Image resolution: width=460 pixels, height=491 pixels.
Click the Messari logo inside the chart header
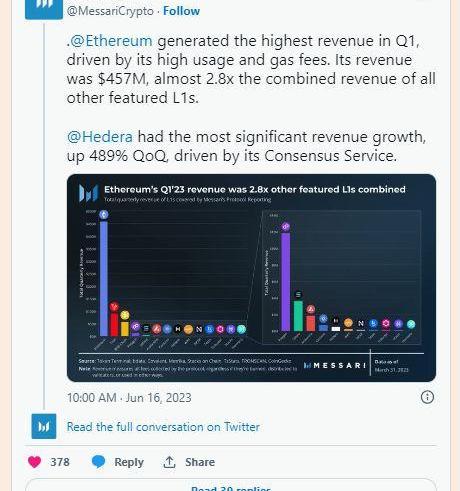pos(88,193)
